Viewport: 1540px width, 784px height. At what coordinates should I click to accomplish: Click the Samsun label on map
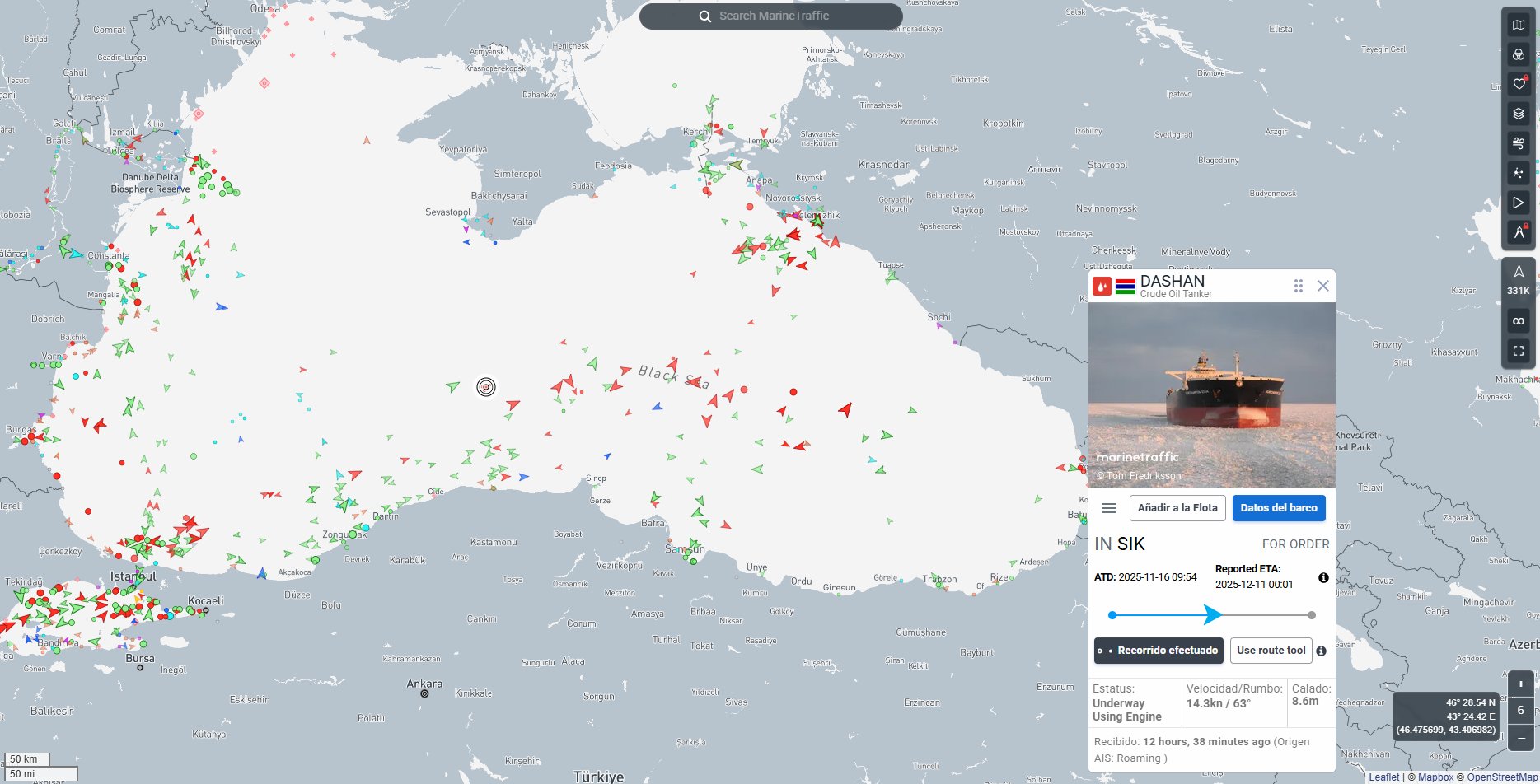click(685, 548)
